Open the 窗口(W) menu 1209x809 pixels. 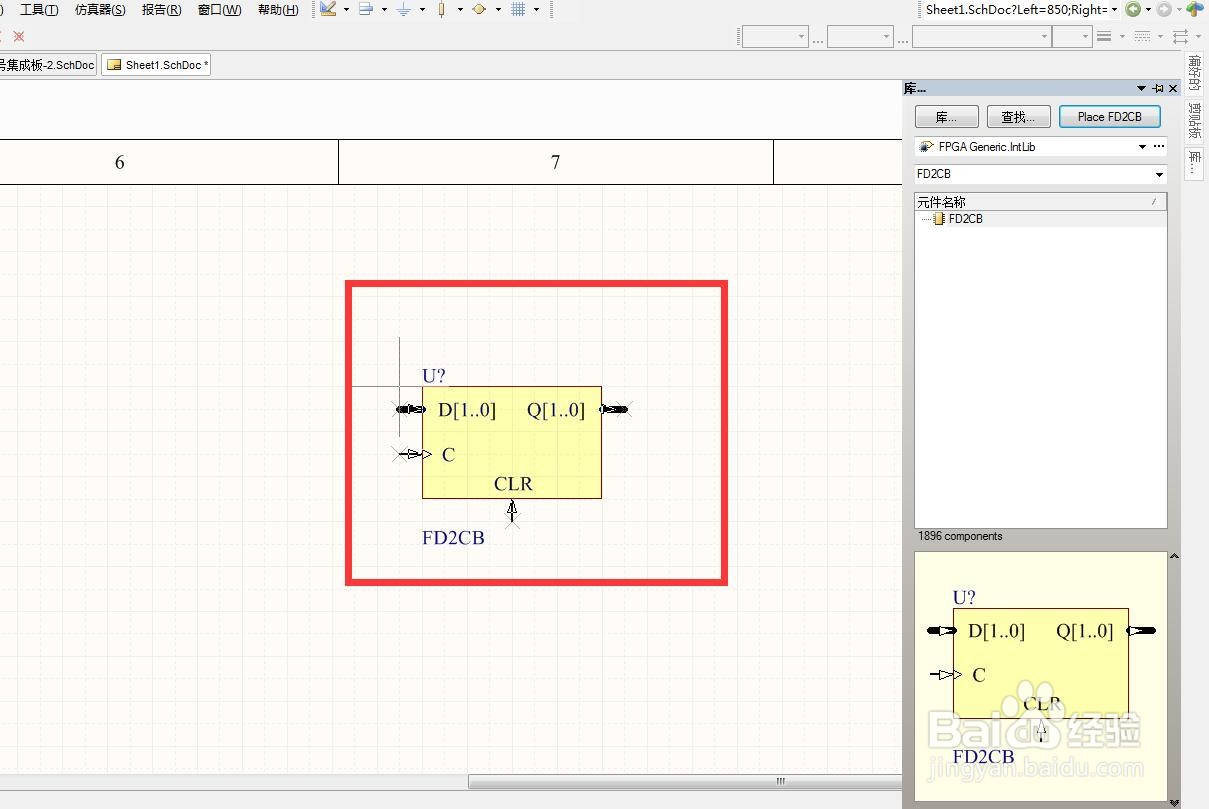[x=220, y=10]
